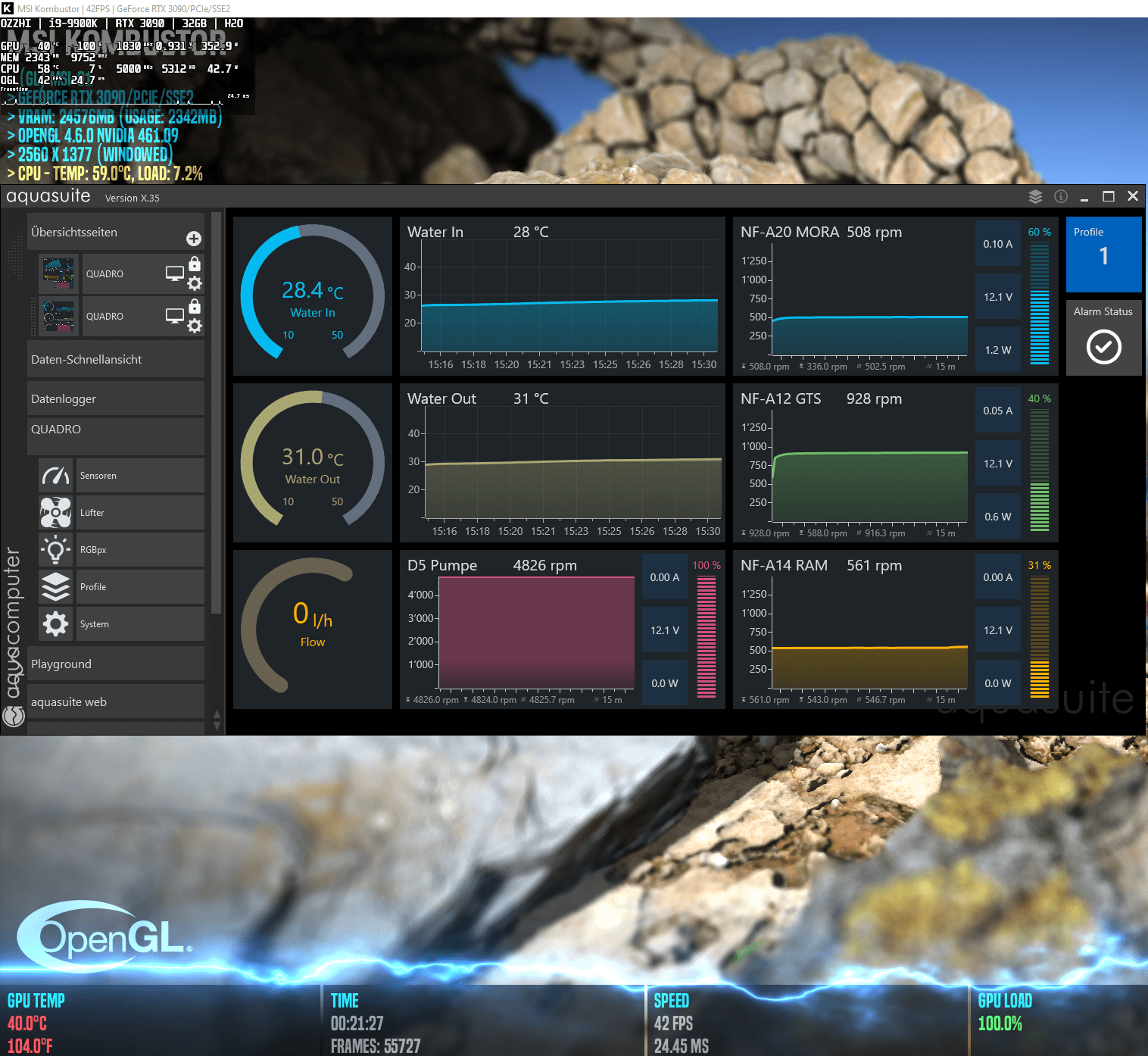The height and width of the screenshot is (1056, 1148).
Task: Open first QUADRO page label
Action: pyautogui.click(x=105, y=274)
